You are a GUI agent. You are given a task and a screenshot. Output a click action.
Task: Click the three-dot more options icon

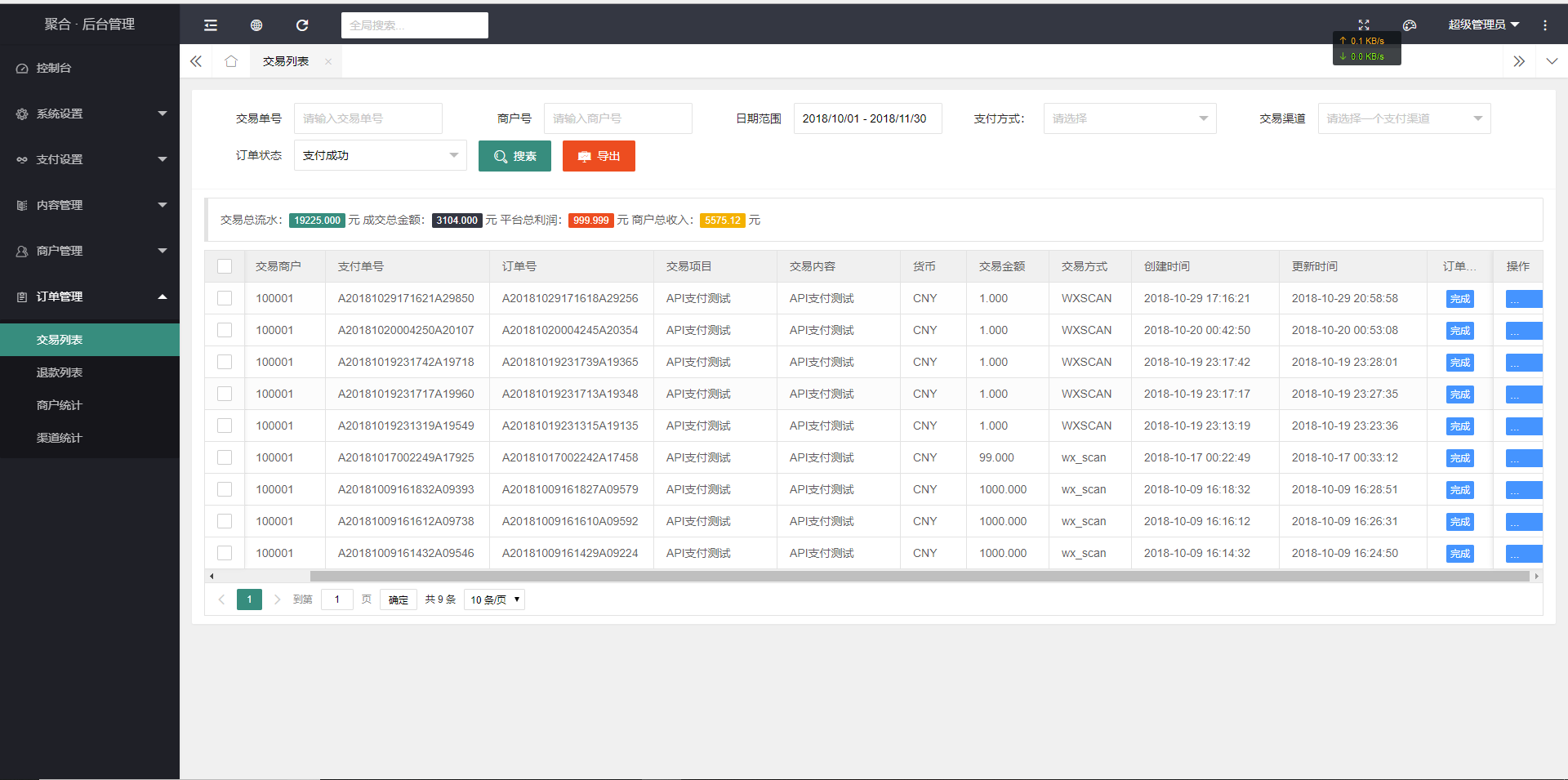(x=1545, y=25)
